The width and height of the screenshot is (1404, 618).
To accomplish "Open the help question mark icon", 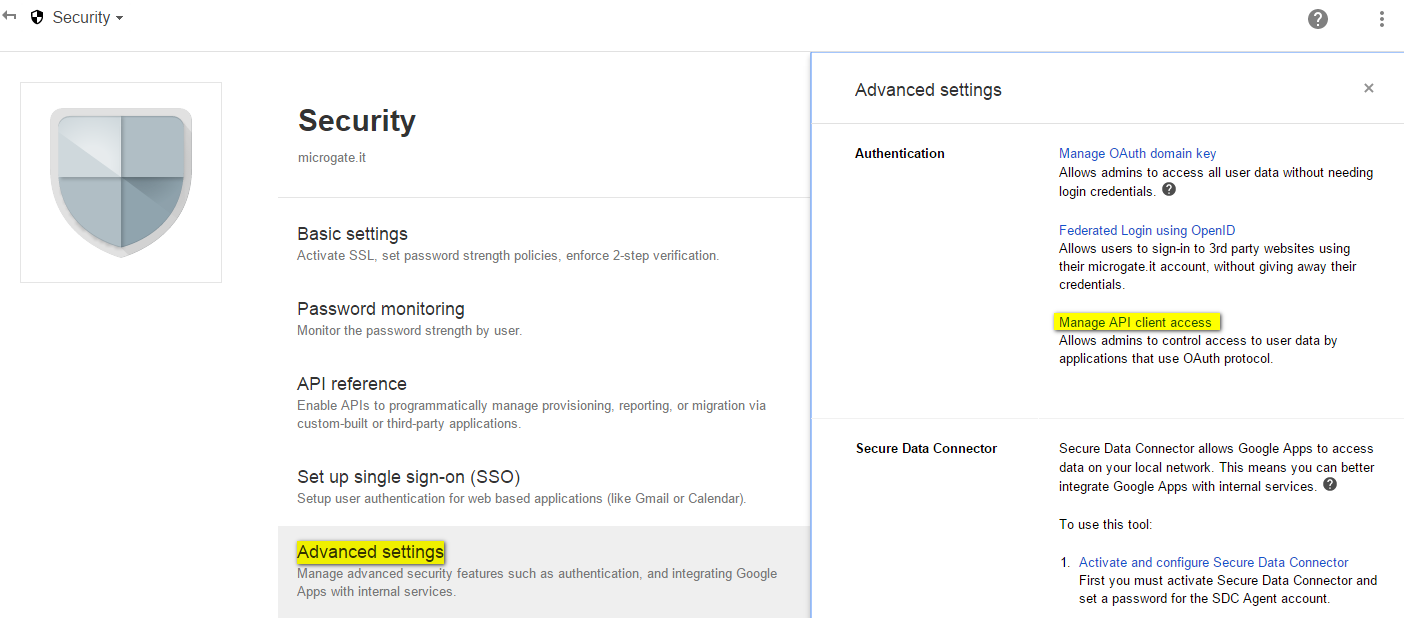I will click(x=1318, y=18).
